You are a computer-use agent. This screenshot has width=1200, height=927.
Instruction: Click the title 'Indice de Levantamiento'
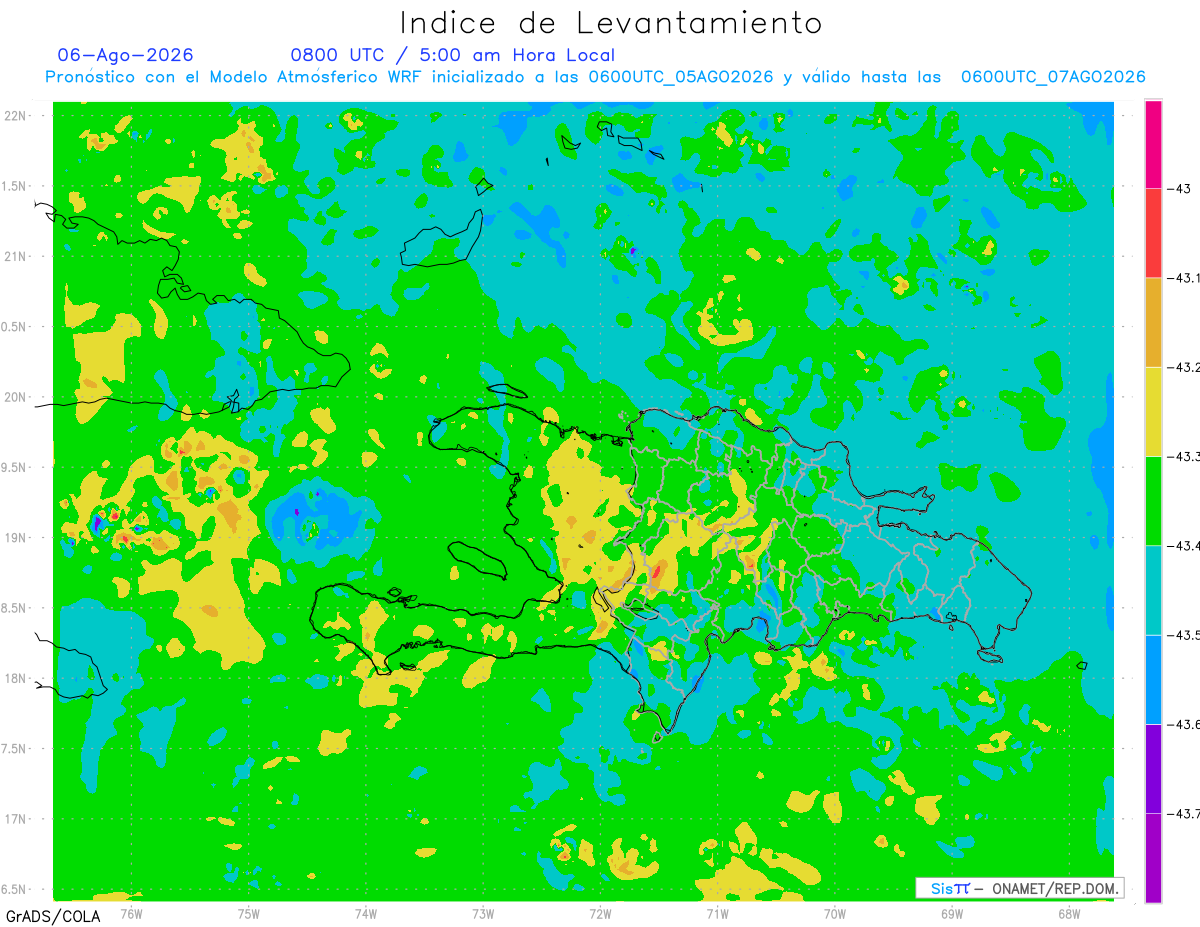point(611,22)
